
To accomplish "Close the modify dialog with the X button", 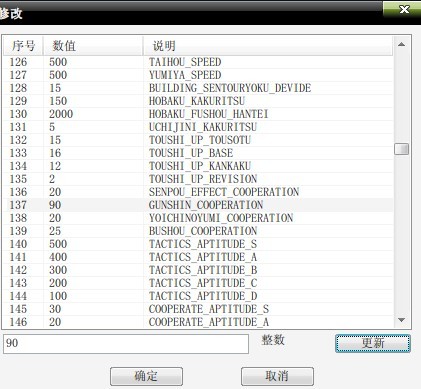I will pyautogui.click(x=404, y=9).
